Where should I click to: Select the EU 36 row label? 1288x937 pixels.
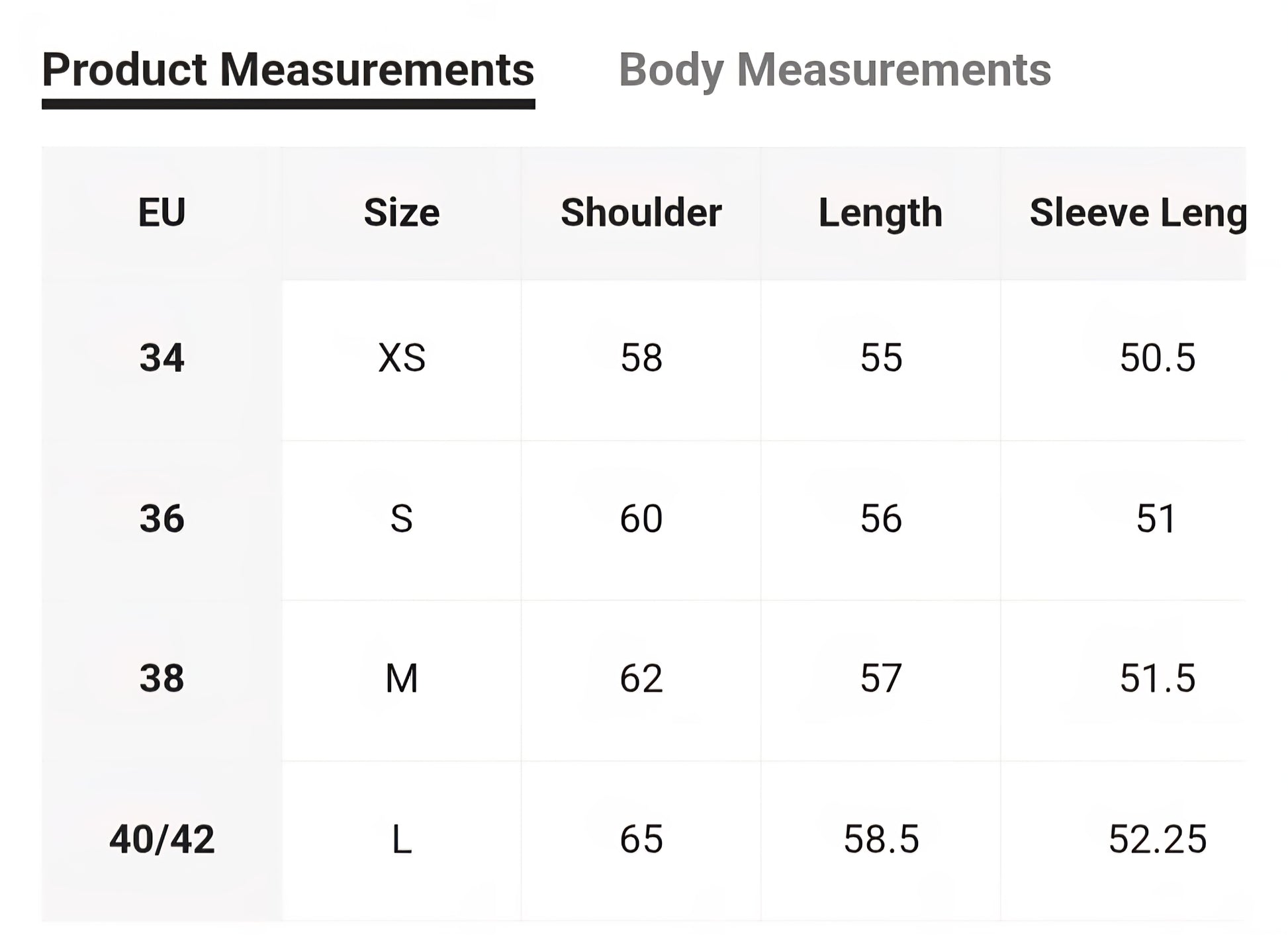point(161,519)
